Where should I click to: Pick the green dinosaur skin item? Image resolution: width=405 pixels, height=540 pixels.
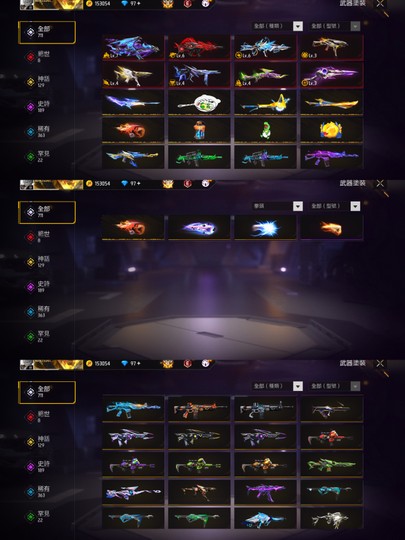tap(265, 130)
